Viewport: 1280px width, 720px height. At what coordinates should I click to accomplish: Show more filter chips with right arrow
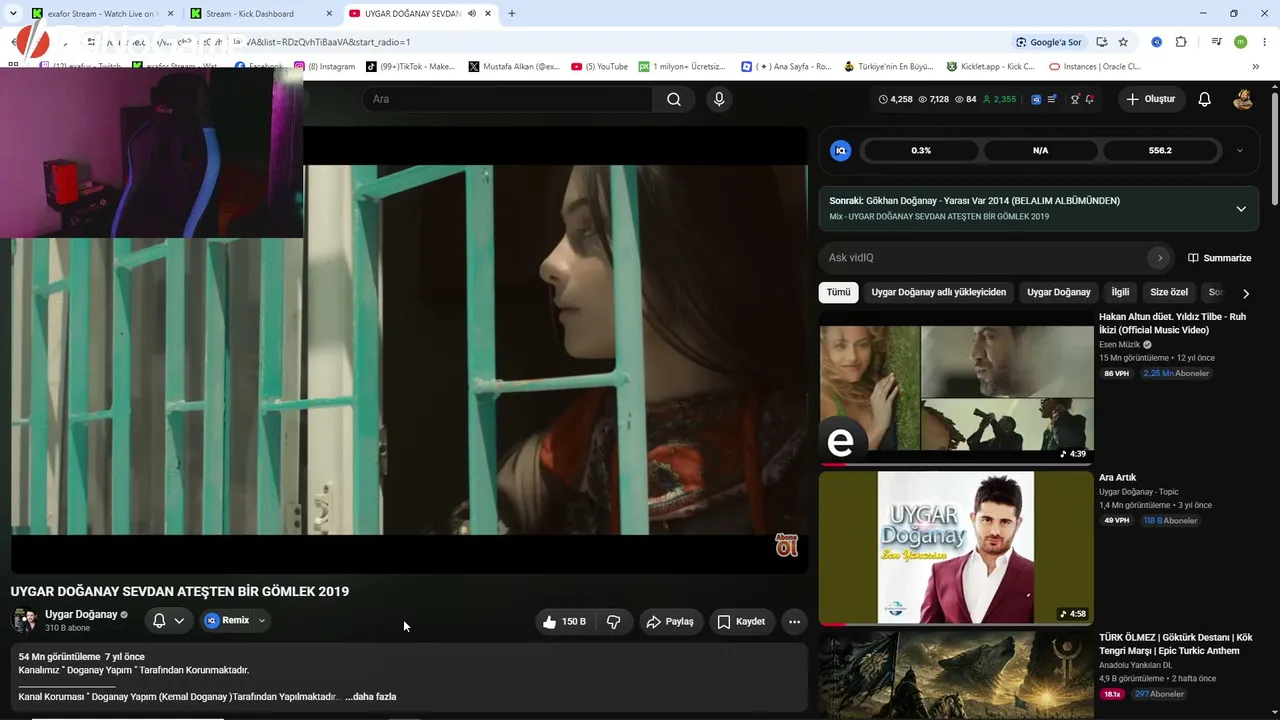click(x=1245, y=293)
